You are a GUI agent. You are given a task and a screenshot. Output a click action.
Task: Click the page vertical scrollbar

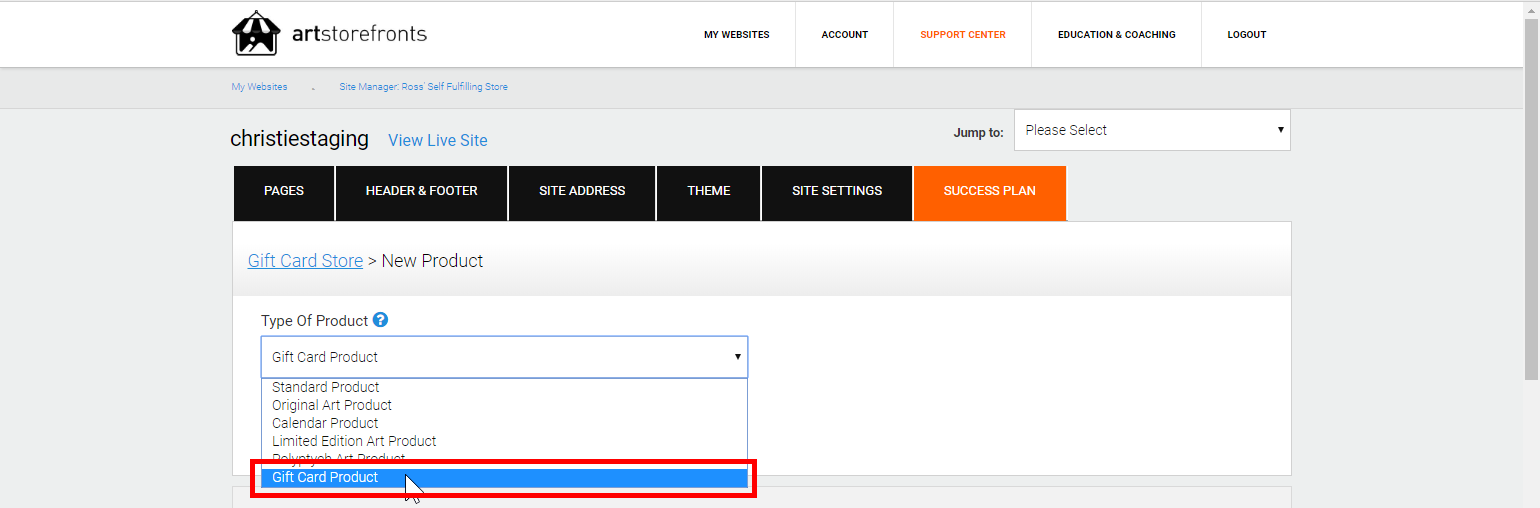(x=1531, y=200)
